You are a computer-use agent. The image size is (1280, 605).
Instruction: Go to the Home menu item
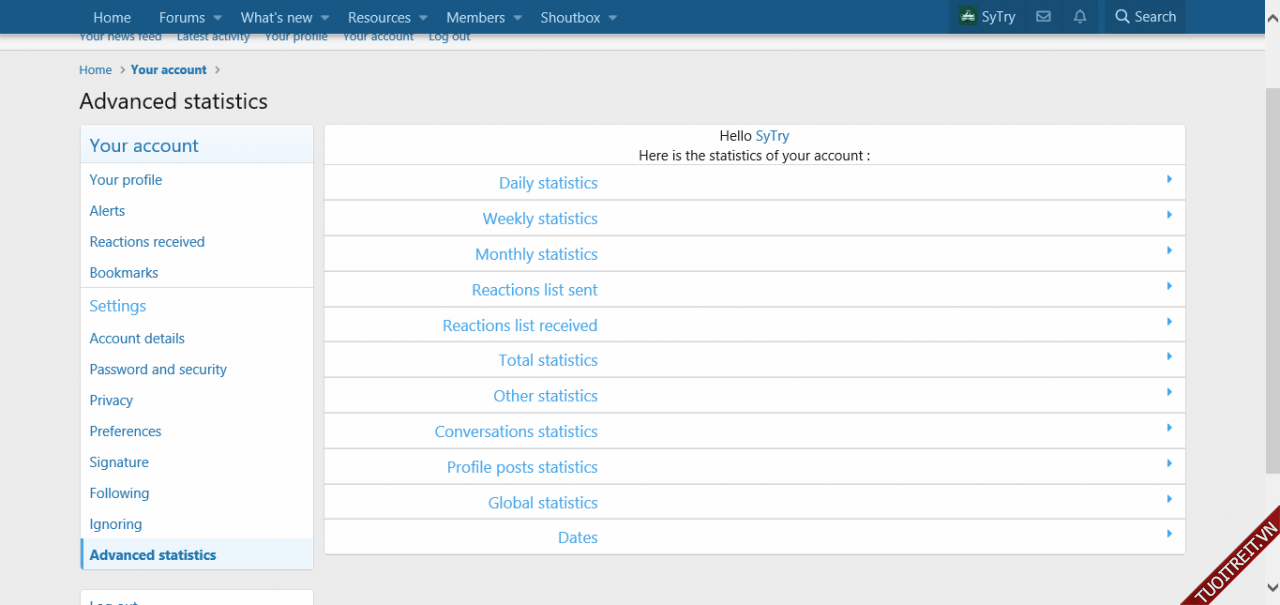(x=112, y=17)
